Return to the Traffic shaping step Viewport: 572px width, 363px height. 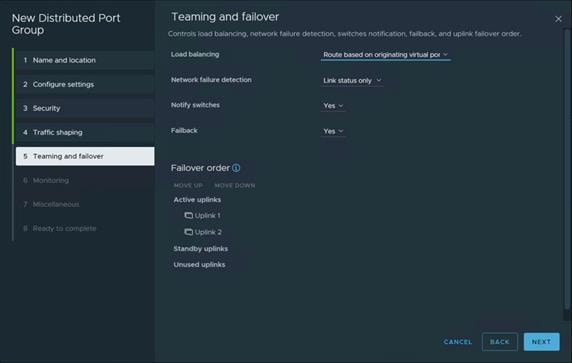click(x=85, y=132)
